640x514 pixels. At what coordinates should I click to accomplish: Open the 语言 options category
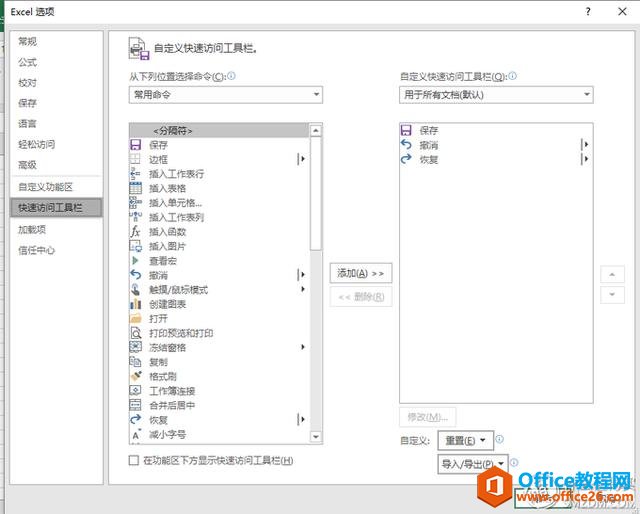pos(56,124)
